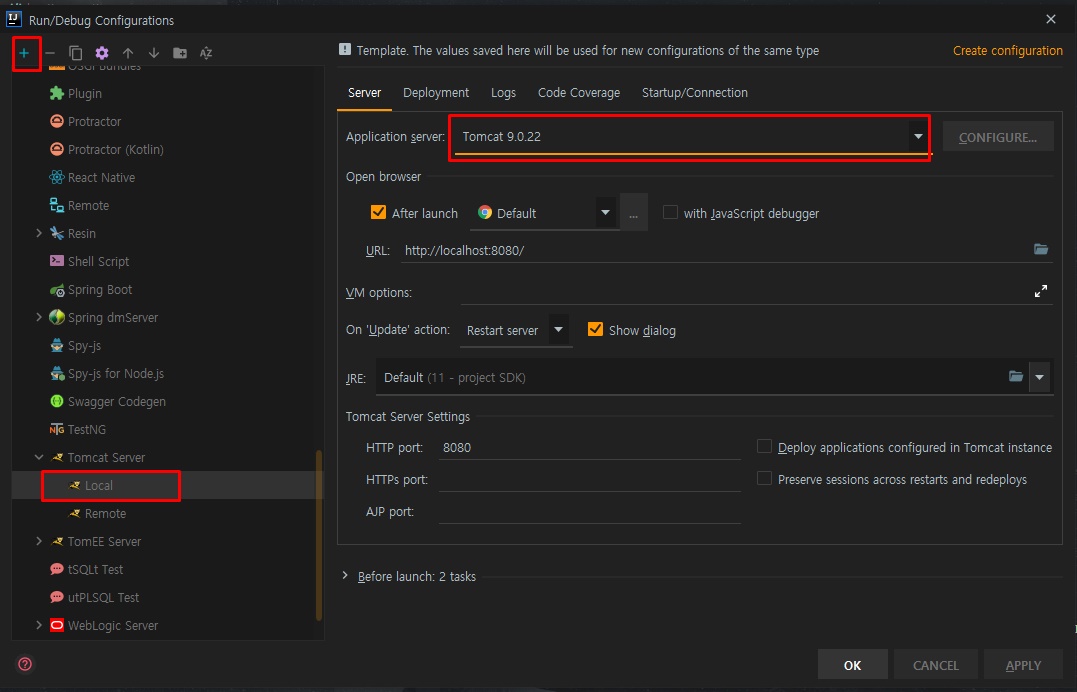The height and width of the screenshot is (692, 1077).
Task: Move configuration up with arrow icon
Action: tap(128, 53)
